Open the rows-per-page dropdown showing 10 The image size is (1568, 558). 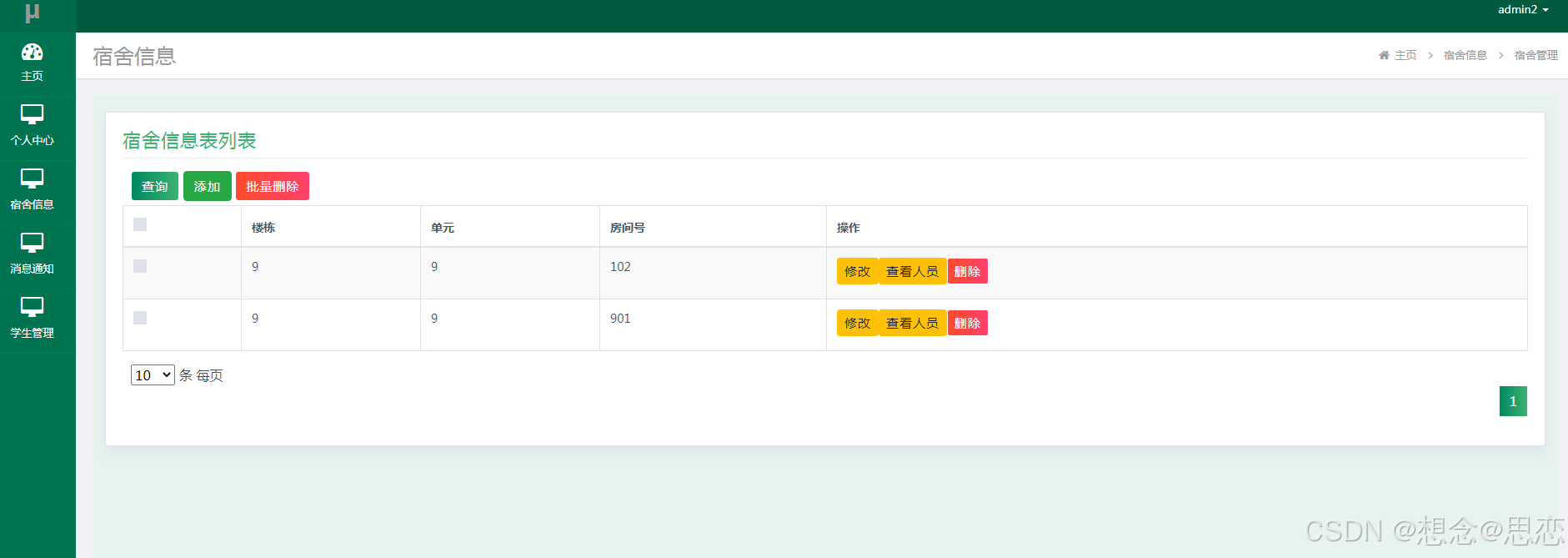[x=153, y=375]
